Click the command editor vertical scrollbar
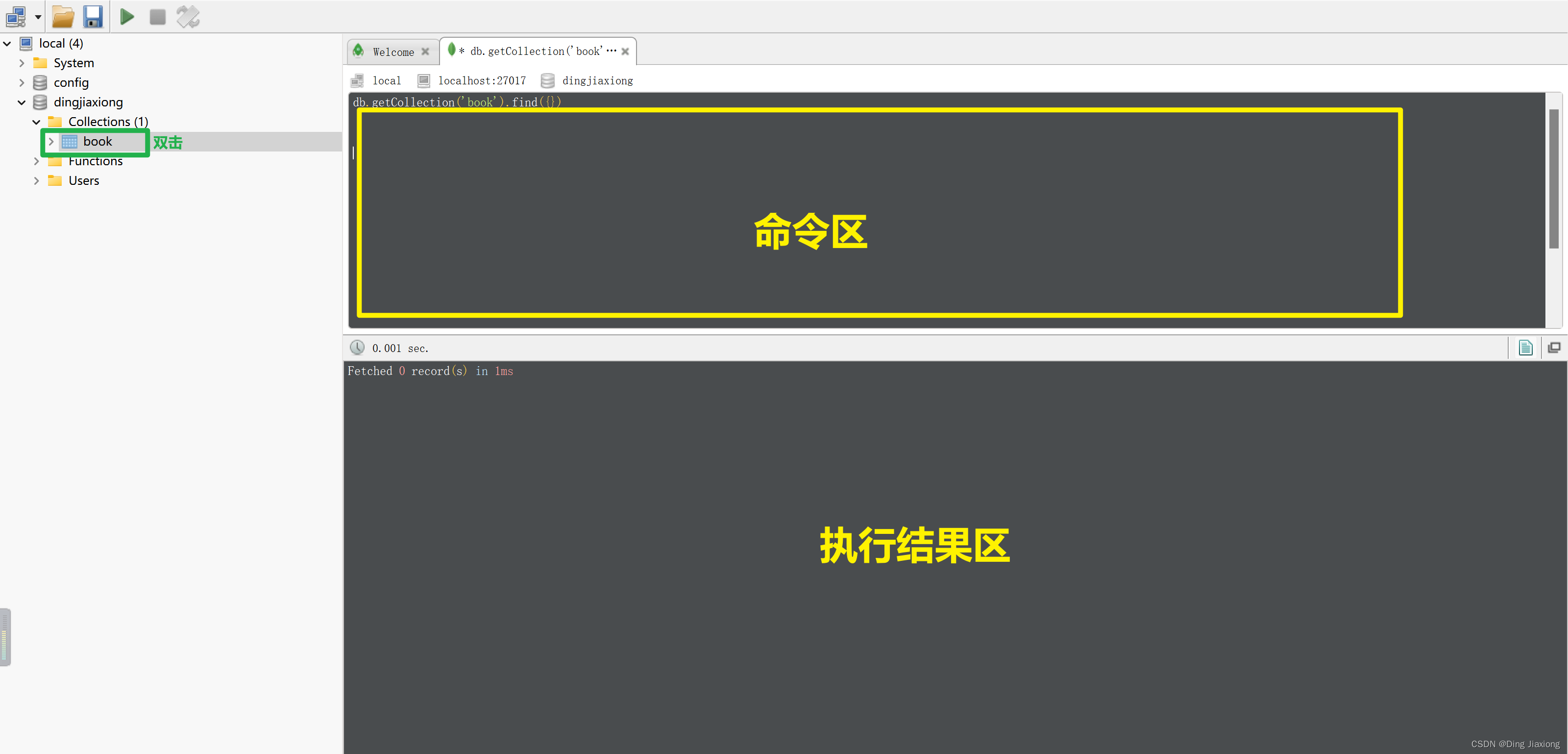The width and height of the screenshot is (1568, 754). (x=1554, y=178)
